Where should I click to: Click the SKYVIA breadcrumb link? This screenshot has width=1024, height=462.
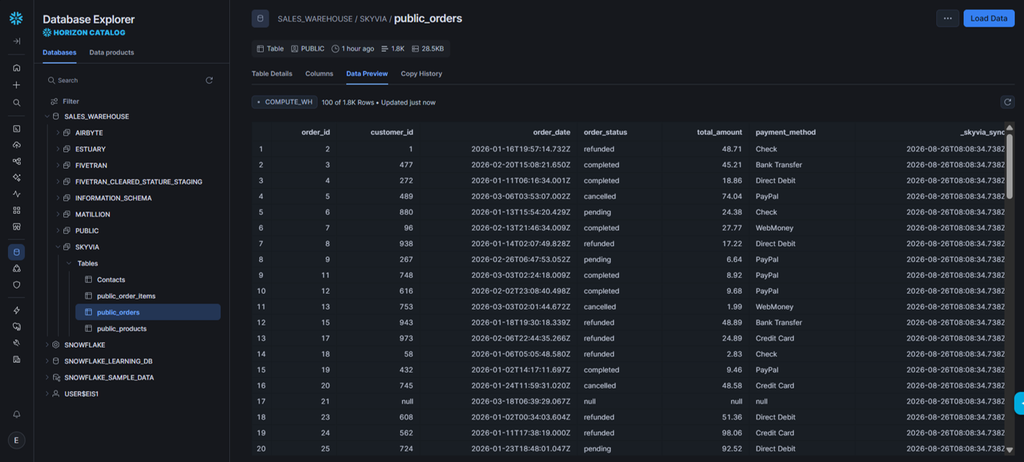pos(374,19)
